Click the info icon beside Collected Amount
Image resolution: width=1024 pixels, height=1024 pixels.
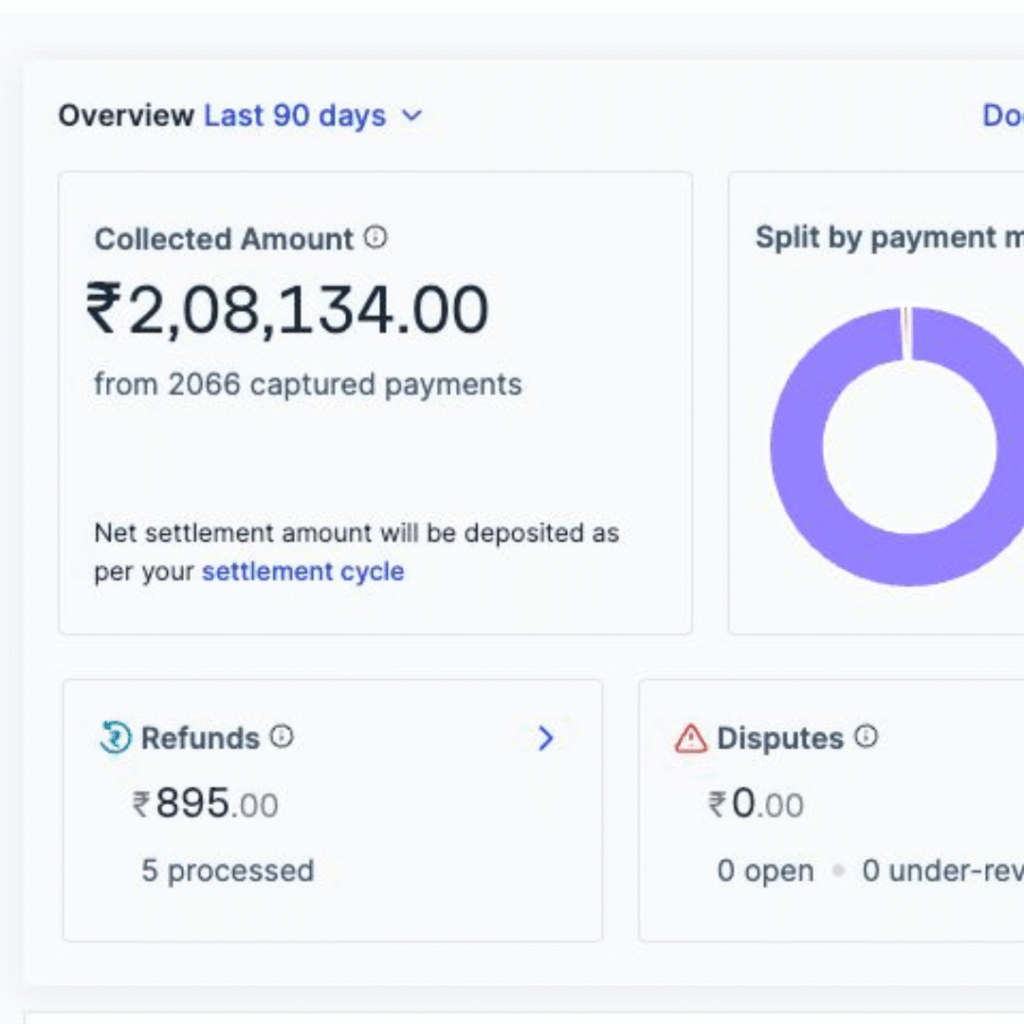[x=375, y=238]
